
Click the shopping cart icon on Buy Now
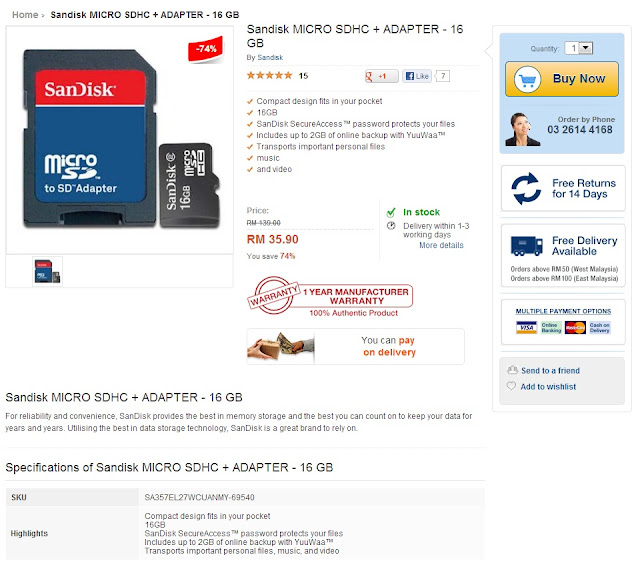(527, 79)
